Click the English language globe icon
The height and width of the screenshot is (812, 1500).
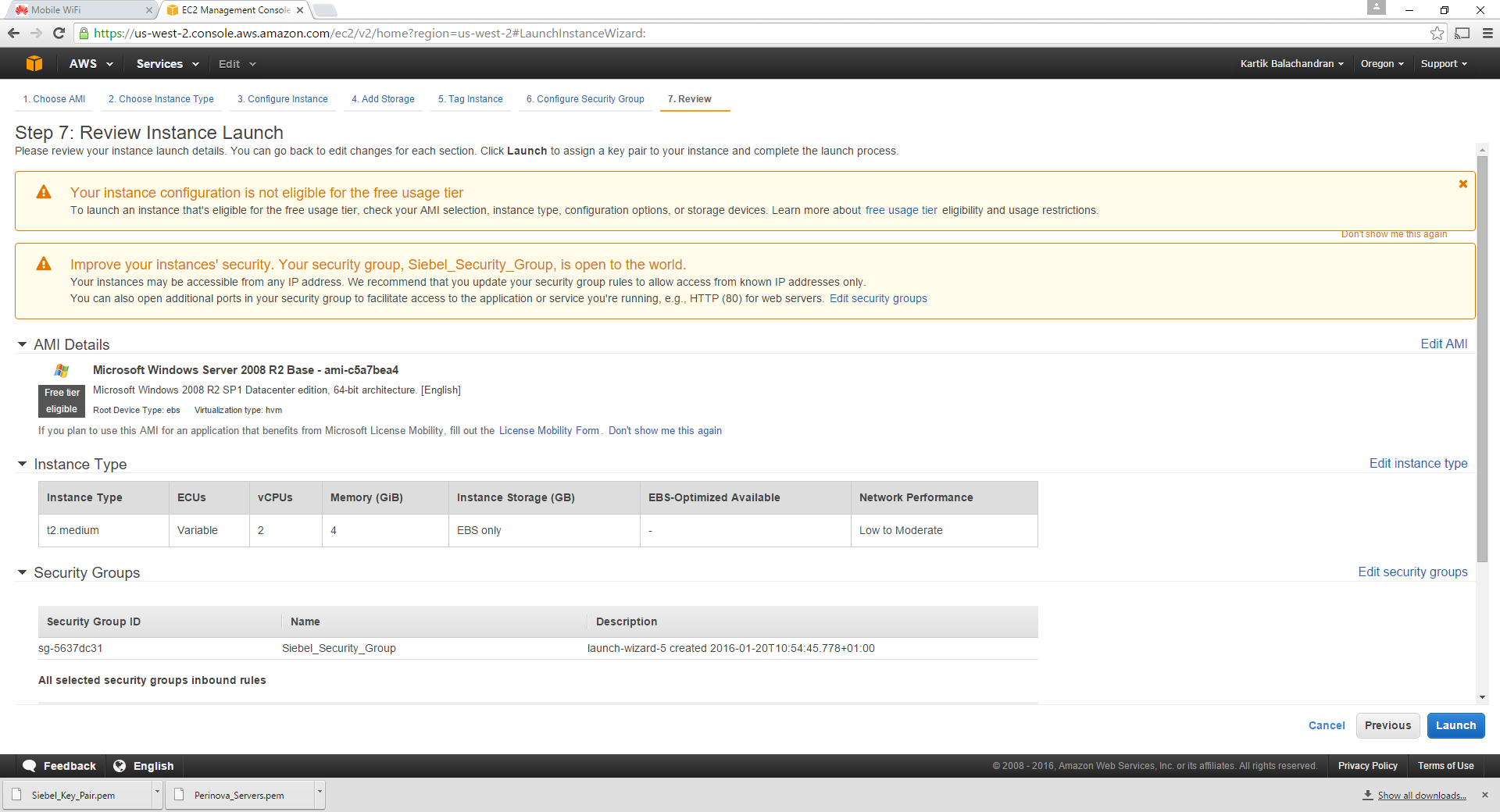click(120, 766)
